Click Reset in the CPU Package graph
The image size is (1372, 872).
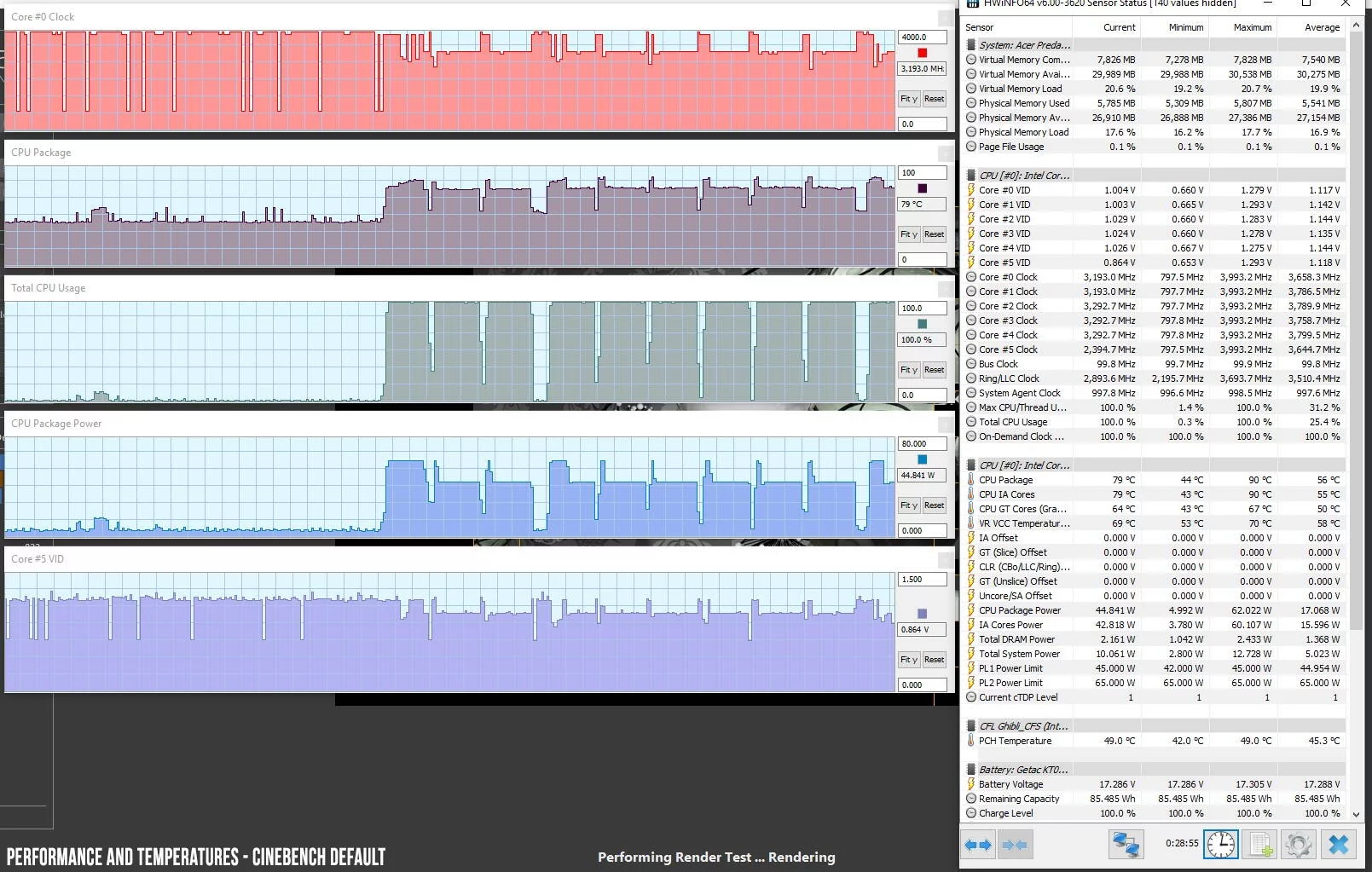click(935, 234)
